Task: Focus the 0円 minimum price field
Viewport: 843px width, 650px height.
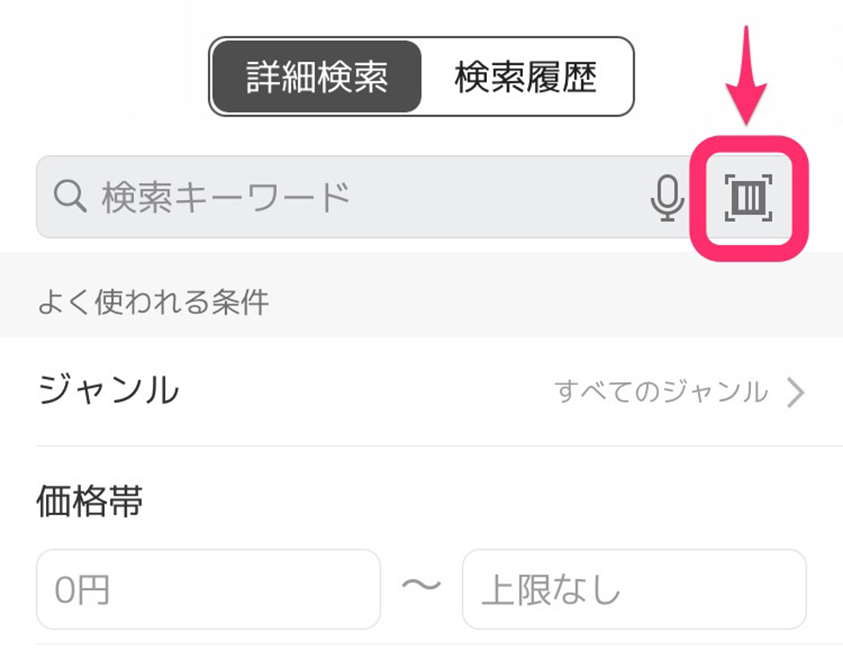Action: pos(209,589)
